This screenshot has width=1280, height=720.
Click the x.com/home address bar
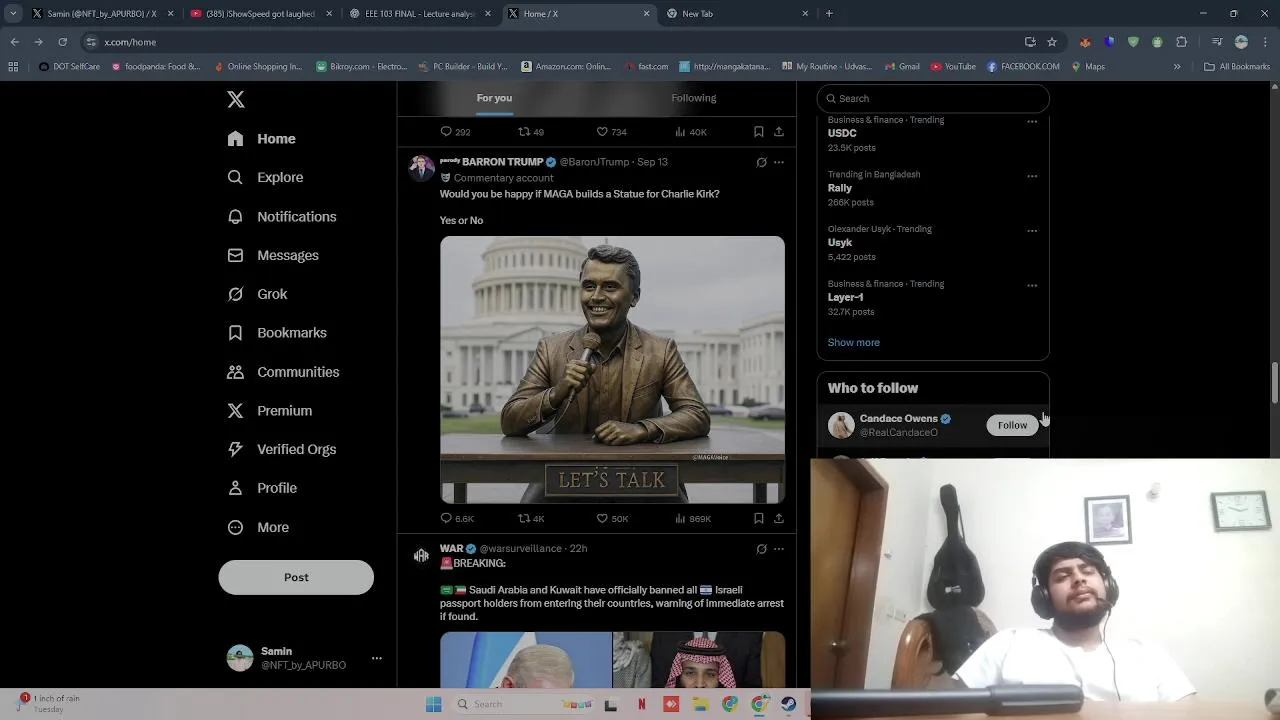tap(560, 42)
